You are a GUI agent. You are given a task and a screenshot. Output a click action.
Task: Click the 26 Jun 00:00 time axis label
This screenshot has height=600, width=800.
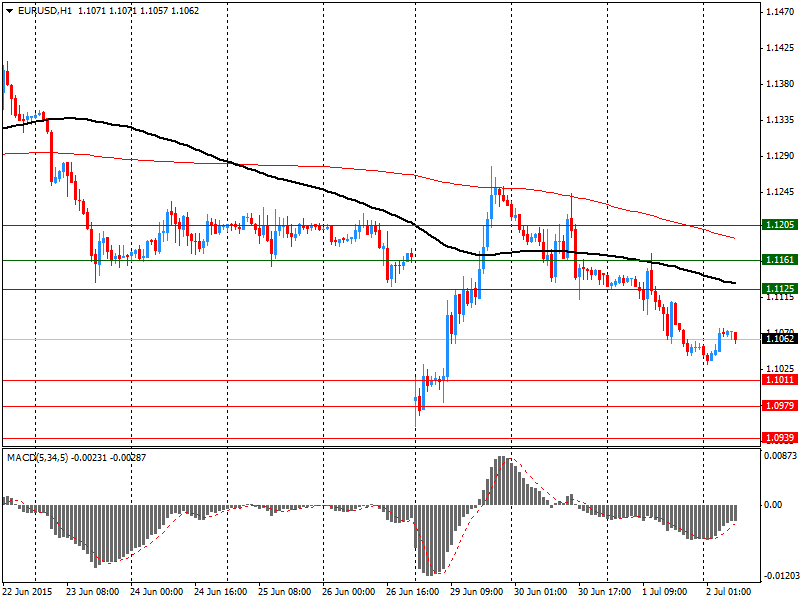(349, 592)
